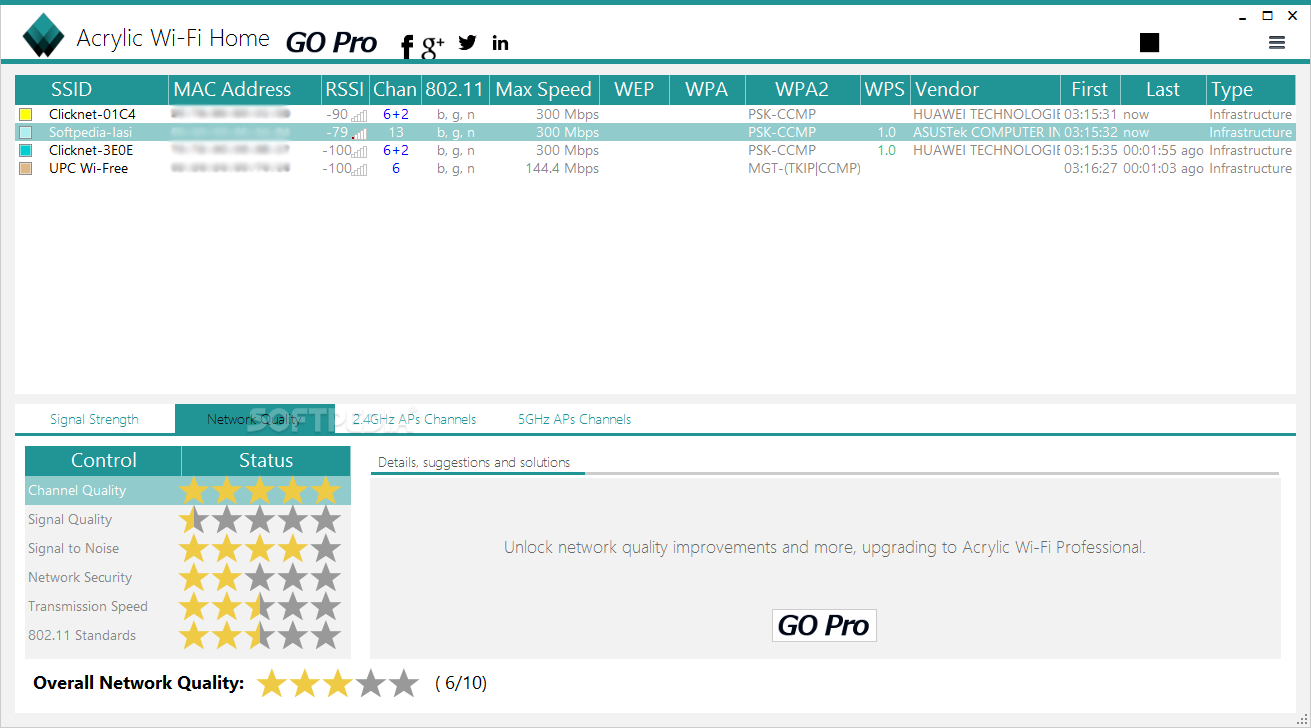1311x728 pixels.
Task: Click the Control column header
Action: point(103,461)
